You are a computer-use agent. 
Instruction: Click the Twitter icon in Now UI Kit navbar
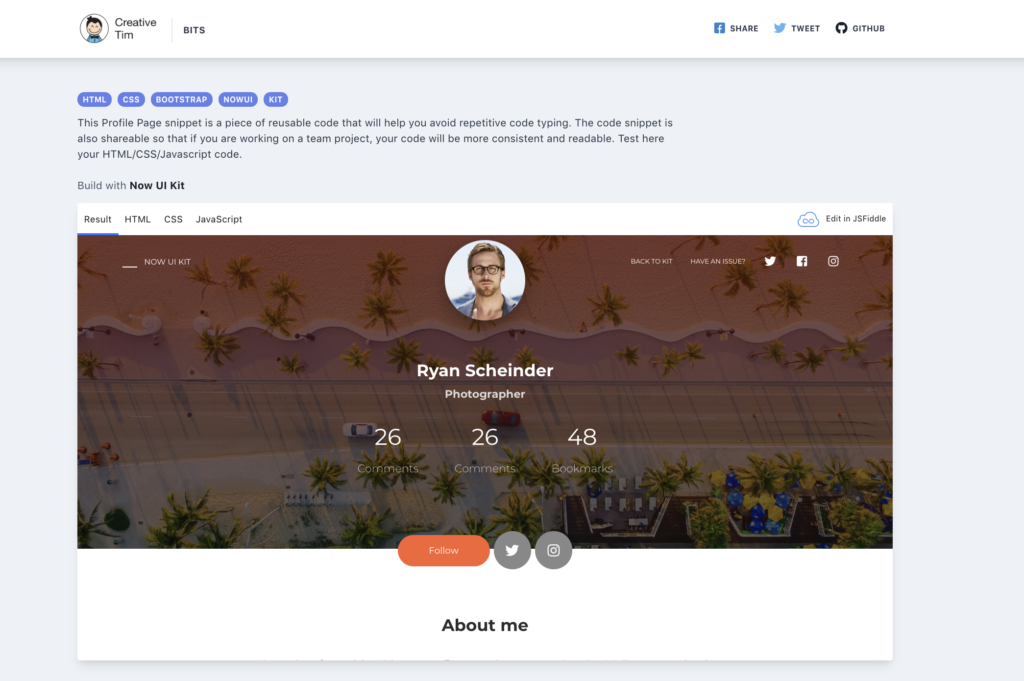(x=771, y=261)
